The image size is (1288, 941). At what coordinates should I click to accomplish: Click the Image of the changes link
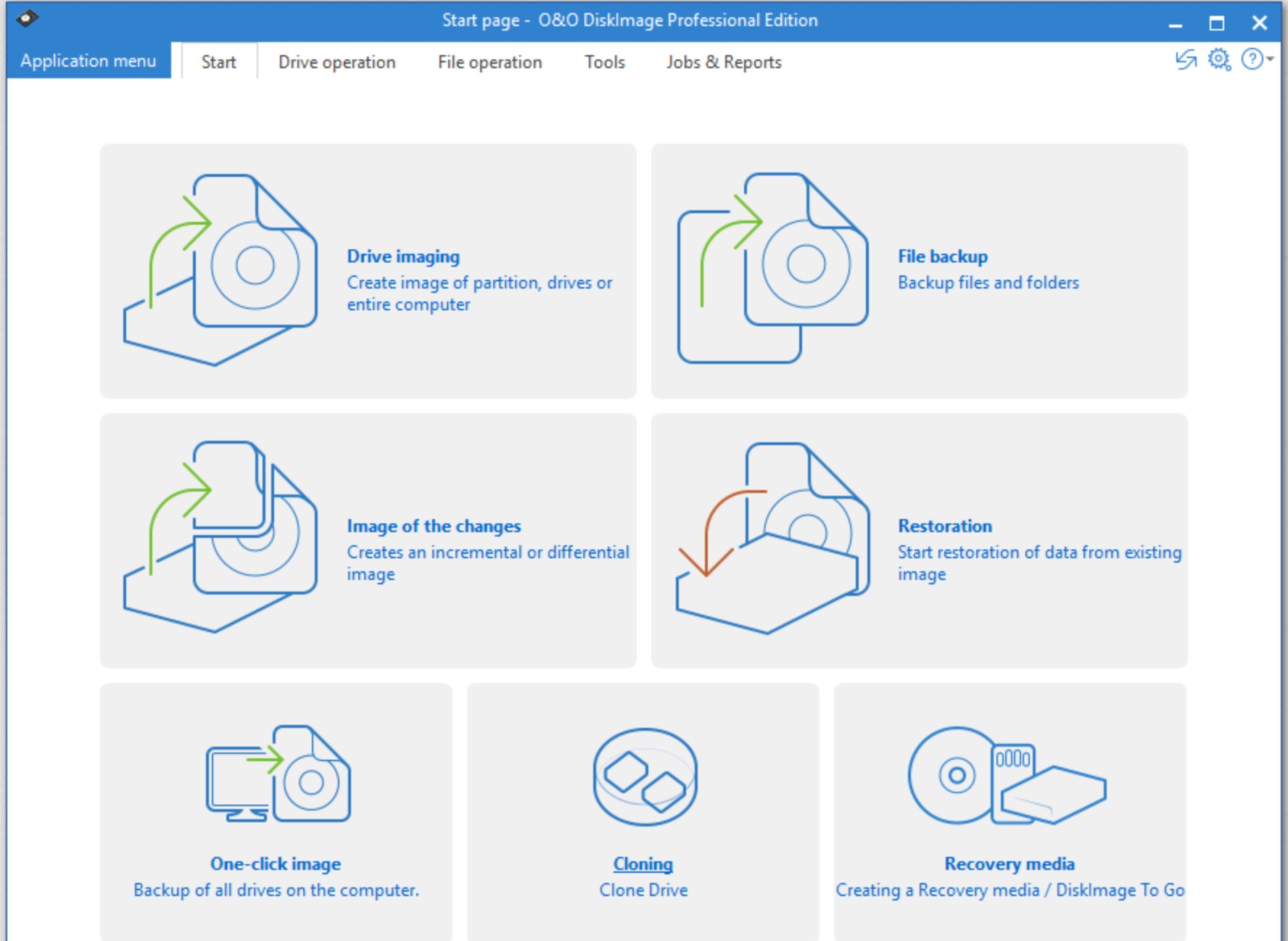point(434,526)
